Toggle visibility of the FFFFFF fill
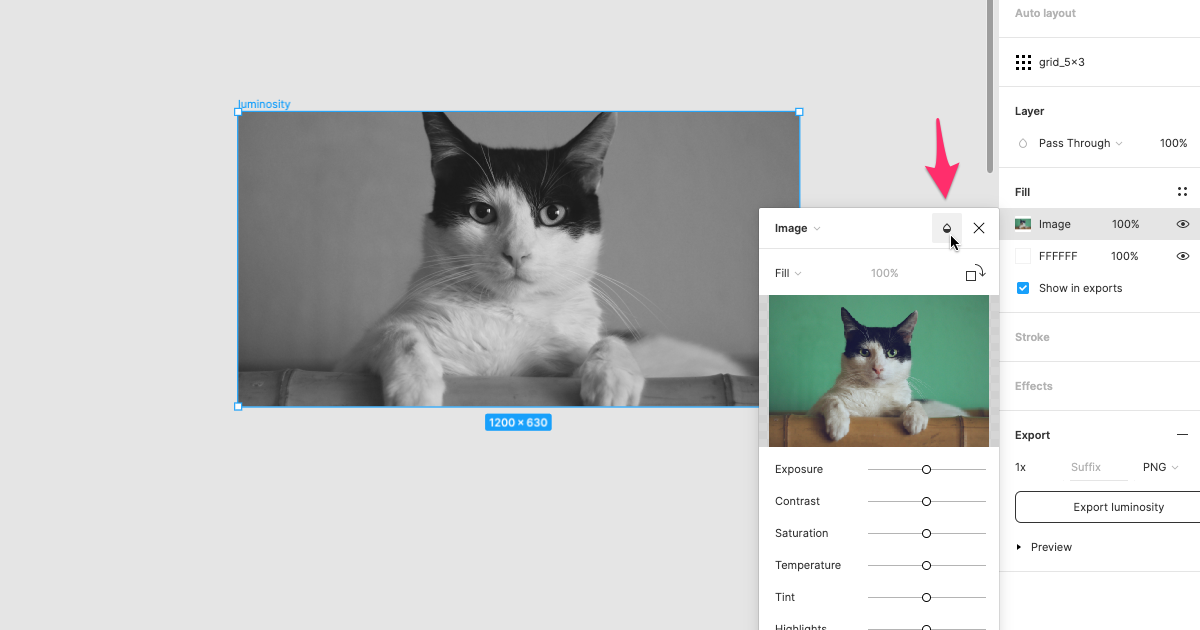The image size is (1200, 630). pos(1182,256)
